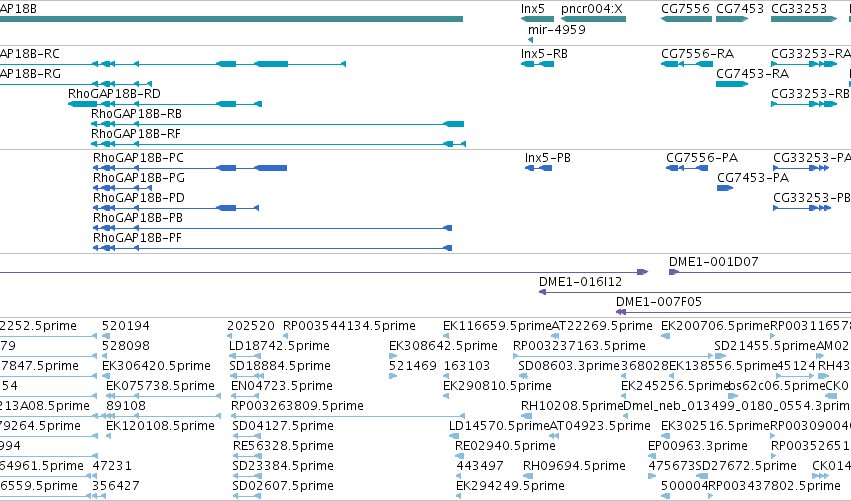Click the LD14570.5prime EST label
851x501 pixels.
point(499,427)
